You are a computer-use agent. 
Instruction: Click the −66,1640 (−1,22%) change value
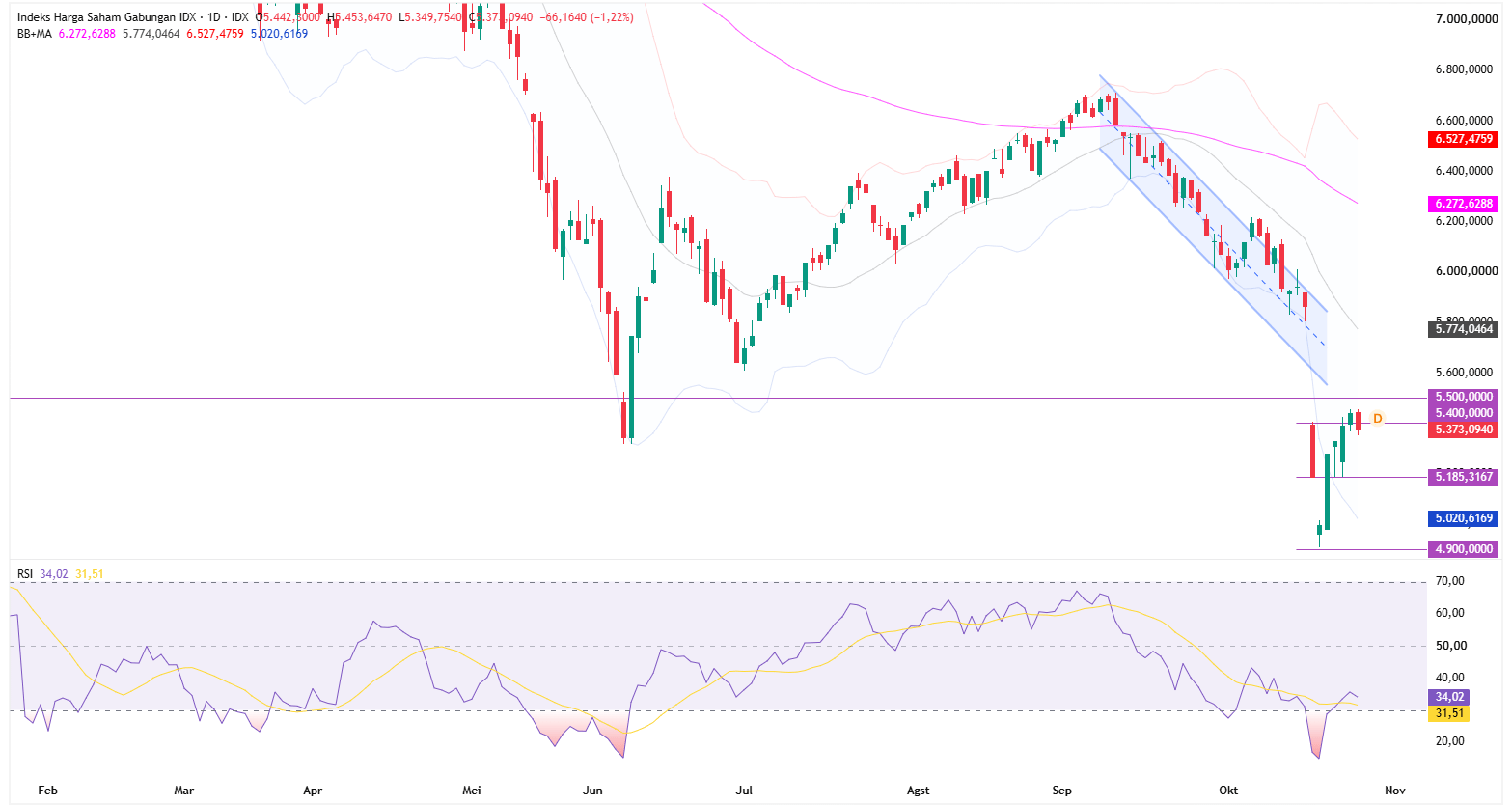(587, 17)
